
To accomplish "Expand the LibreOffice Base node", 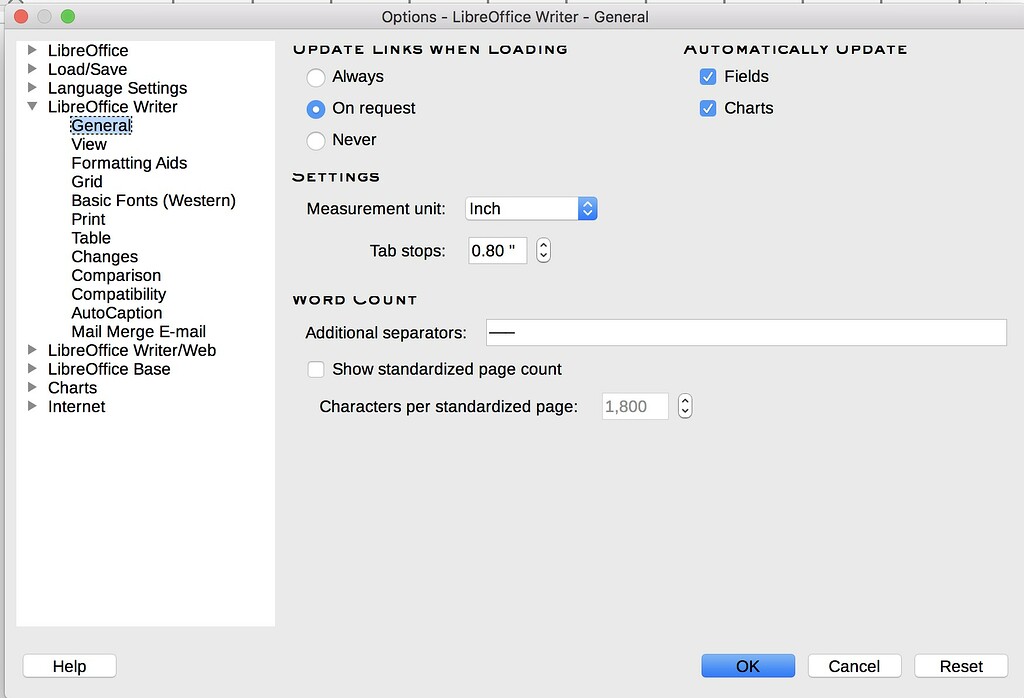I will click(32, 369).
